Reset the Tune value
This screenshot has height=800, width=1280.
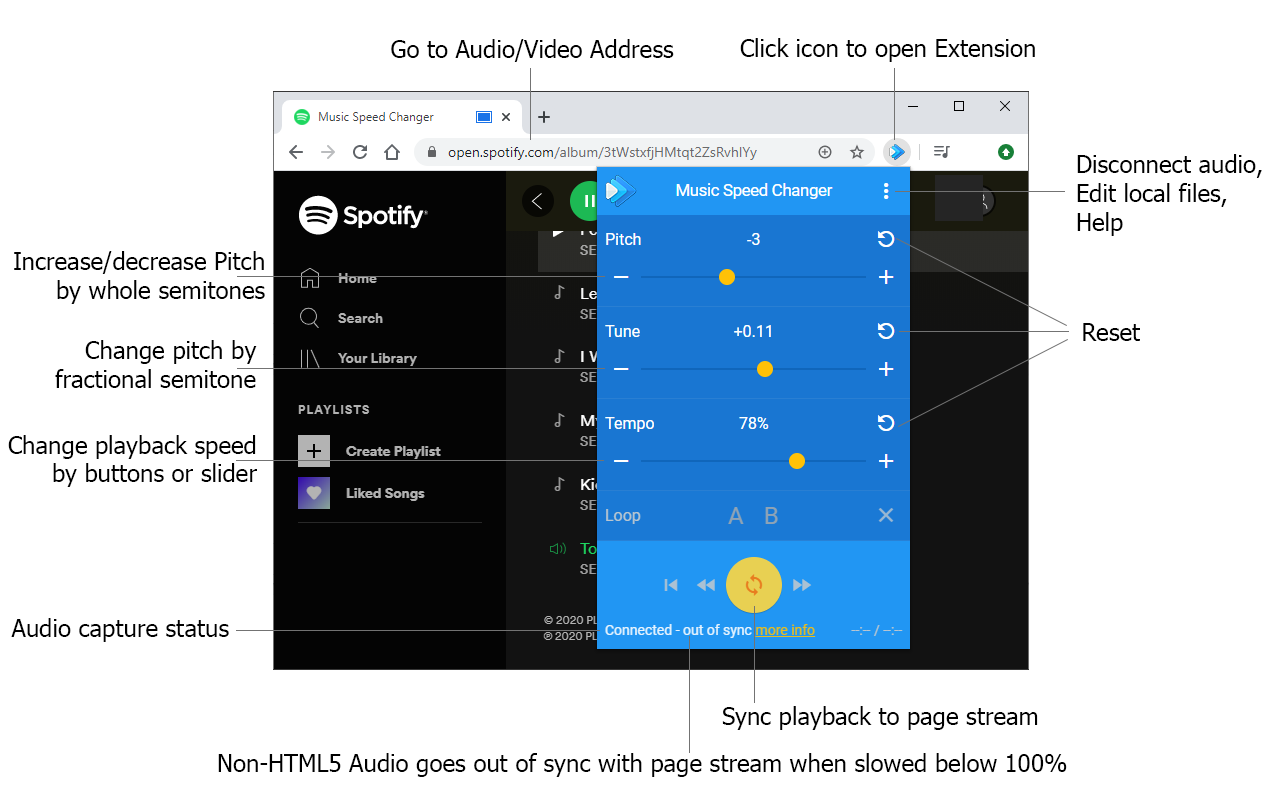click(886, 331)
